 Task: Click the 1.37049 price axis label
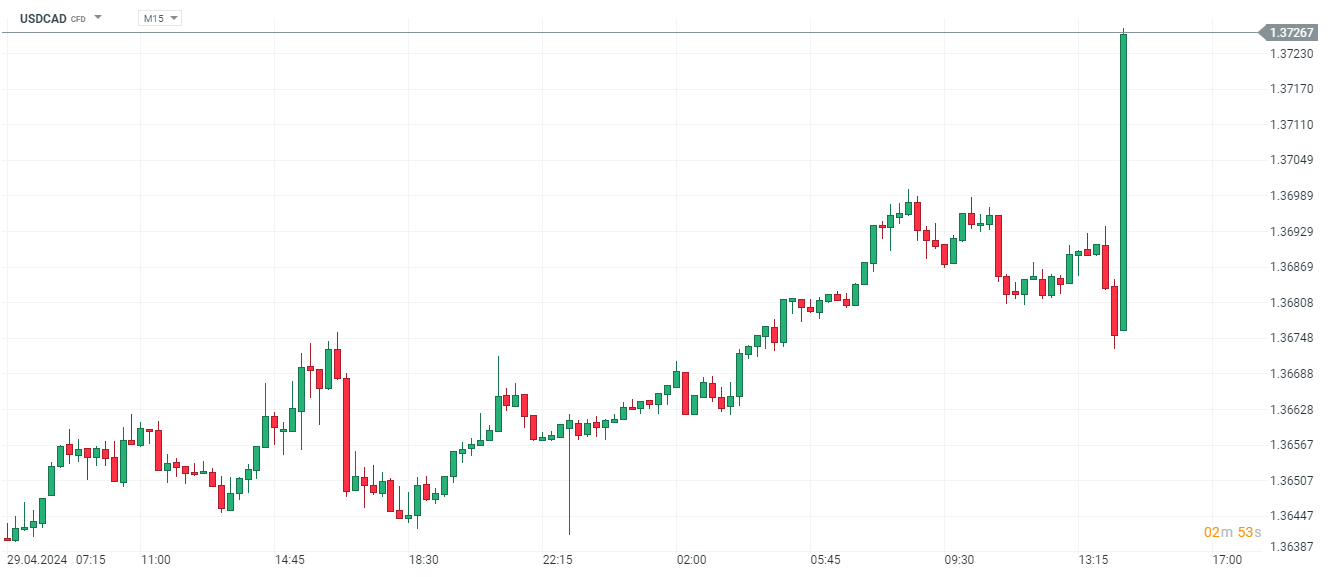pyautogui.click(x=1291, y=160)
